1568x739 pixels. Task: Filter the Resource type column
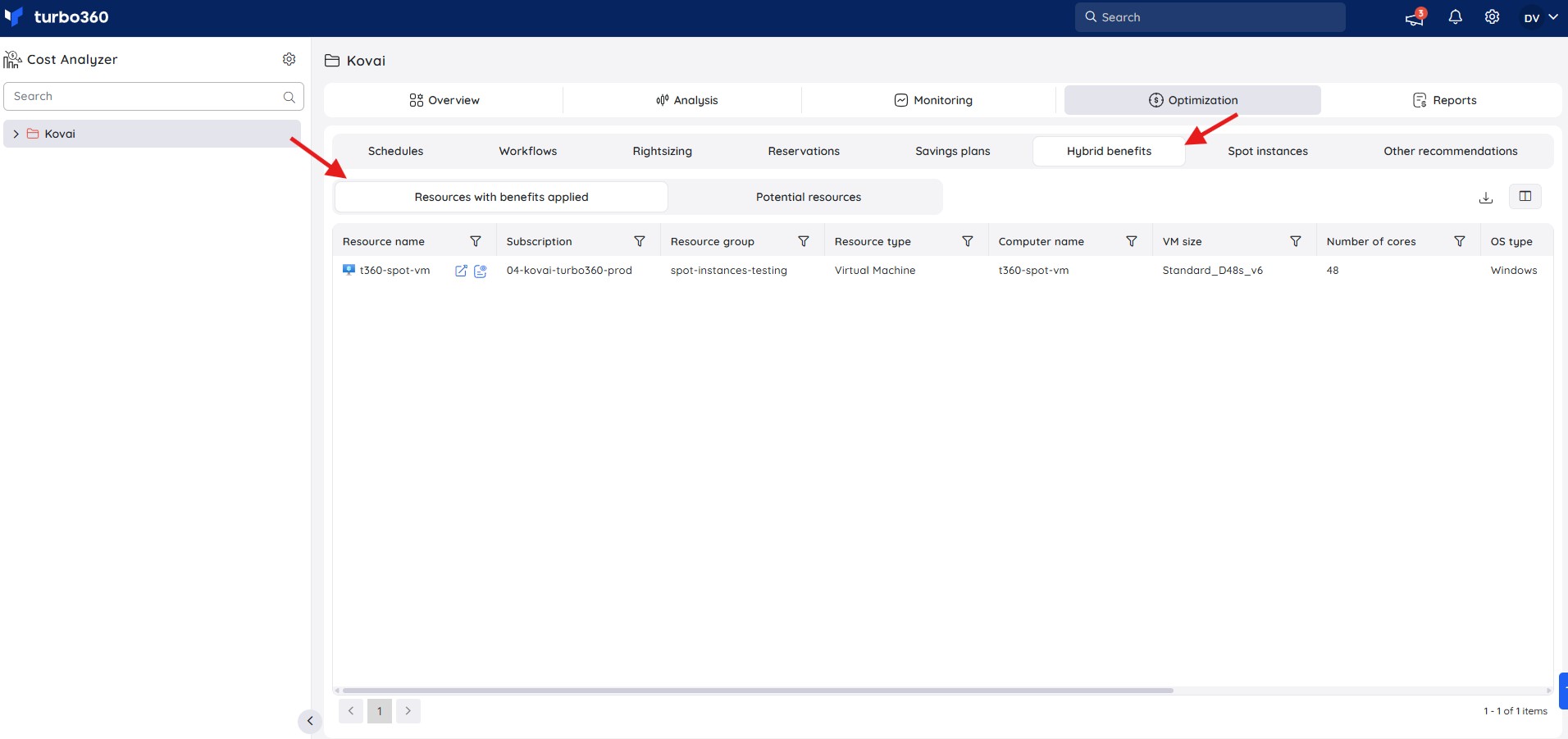968,241
